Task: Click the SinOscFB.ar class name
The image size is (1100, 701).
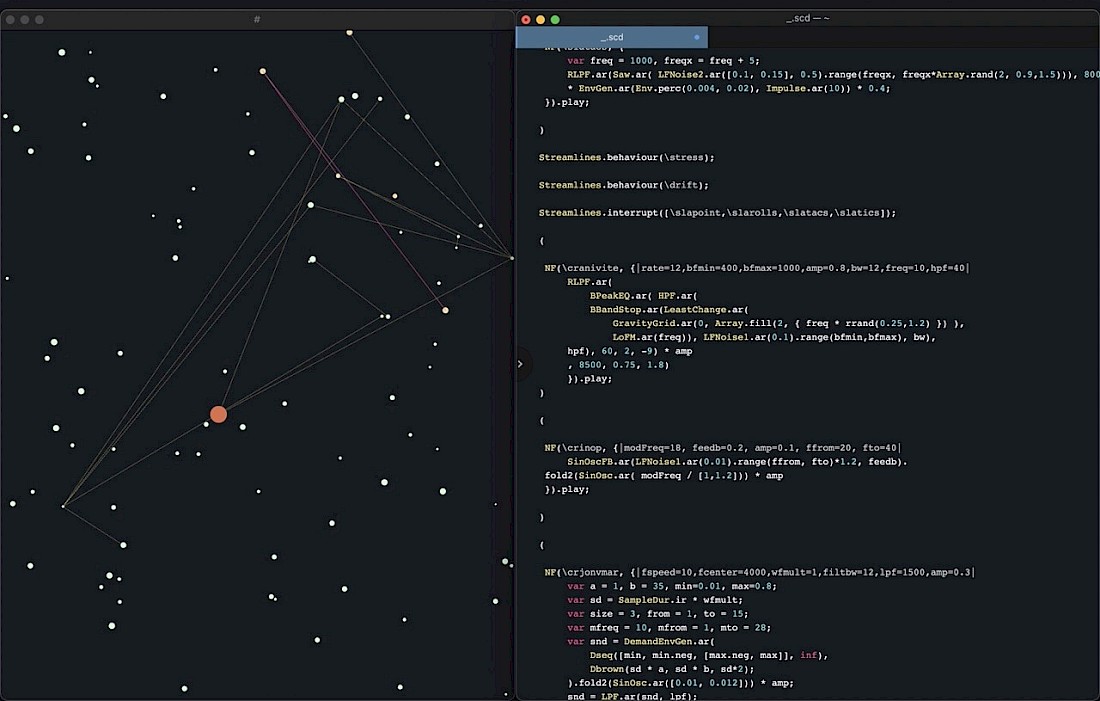Action: [x=598, y=462]
